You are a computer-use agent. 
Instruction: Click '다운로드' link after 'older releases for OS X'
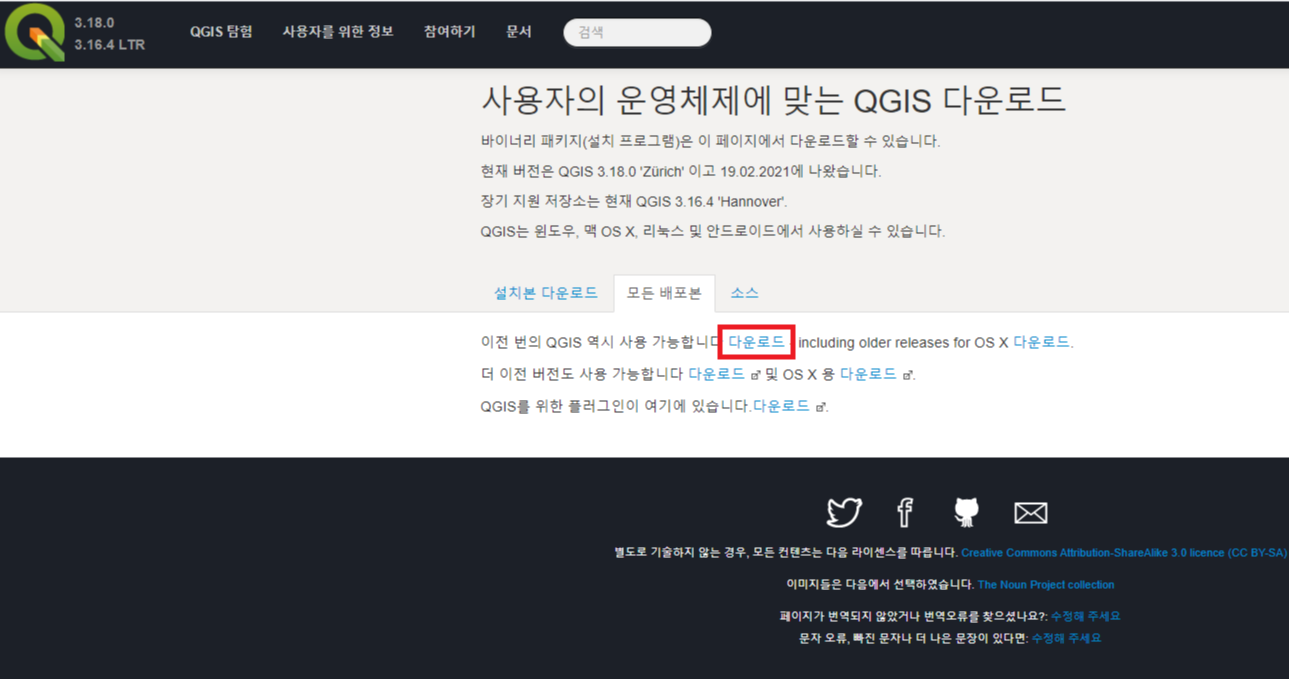[1041, 342]
